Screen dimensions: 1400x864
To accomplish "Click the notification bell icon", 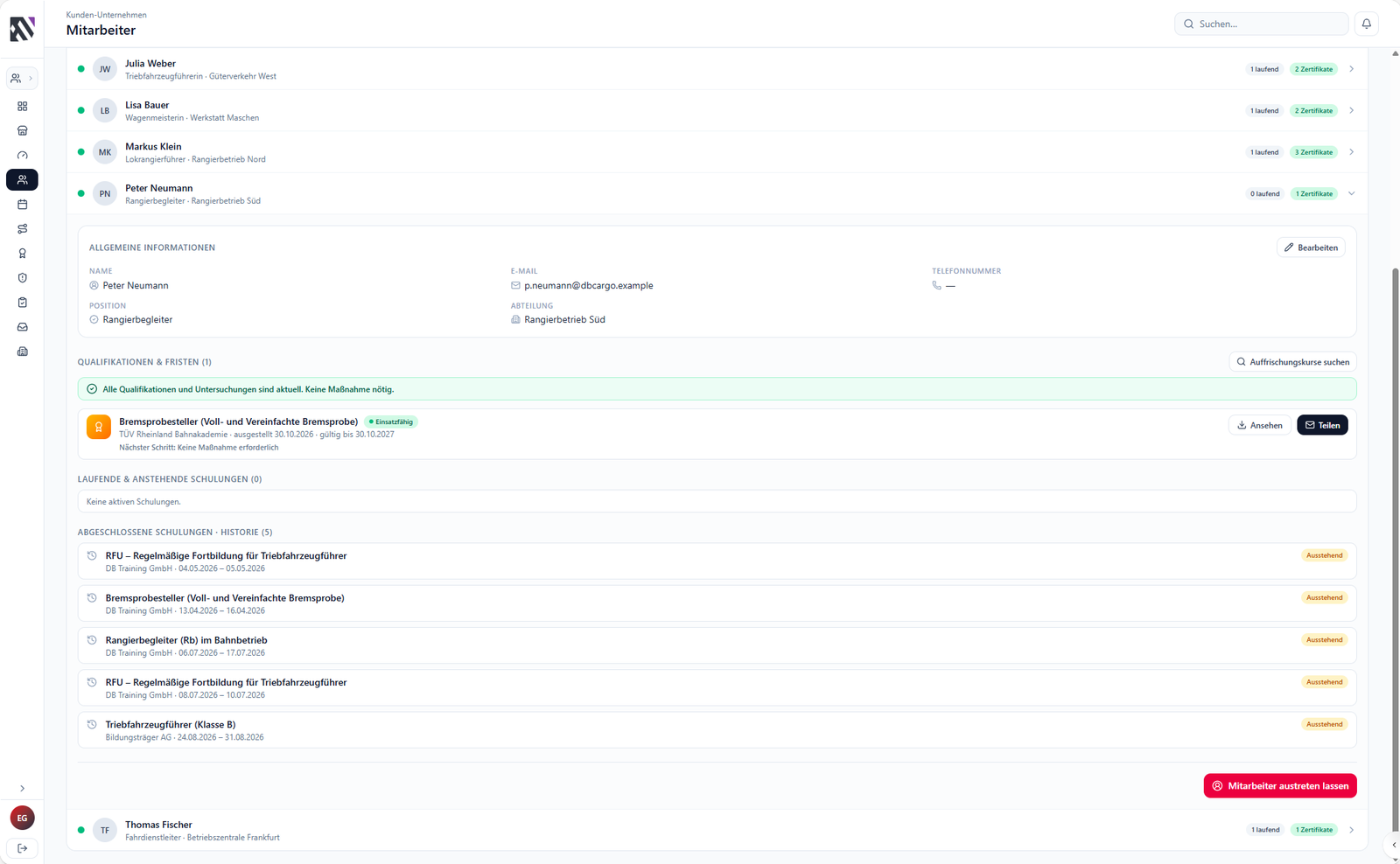I will [x=1366, y=24].
